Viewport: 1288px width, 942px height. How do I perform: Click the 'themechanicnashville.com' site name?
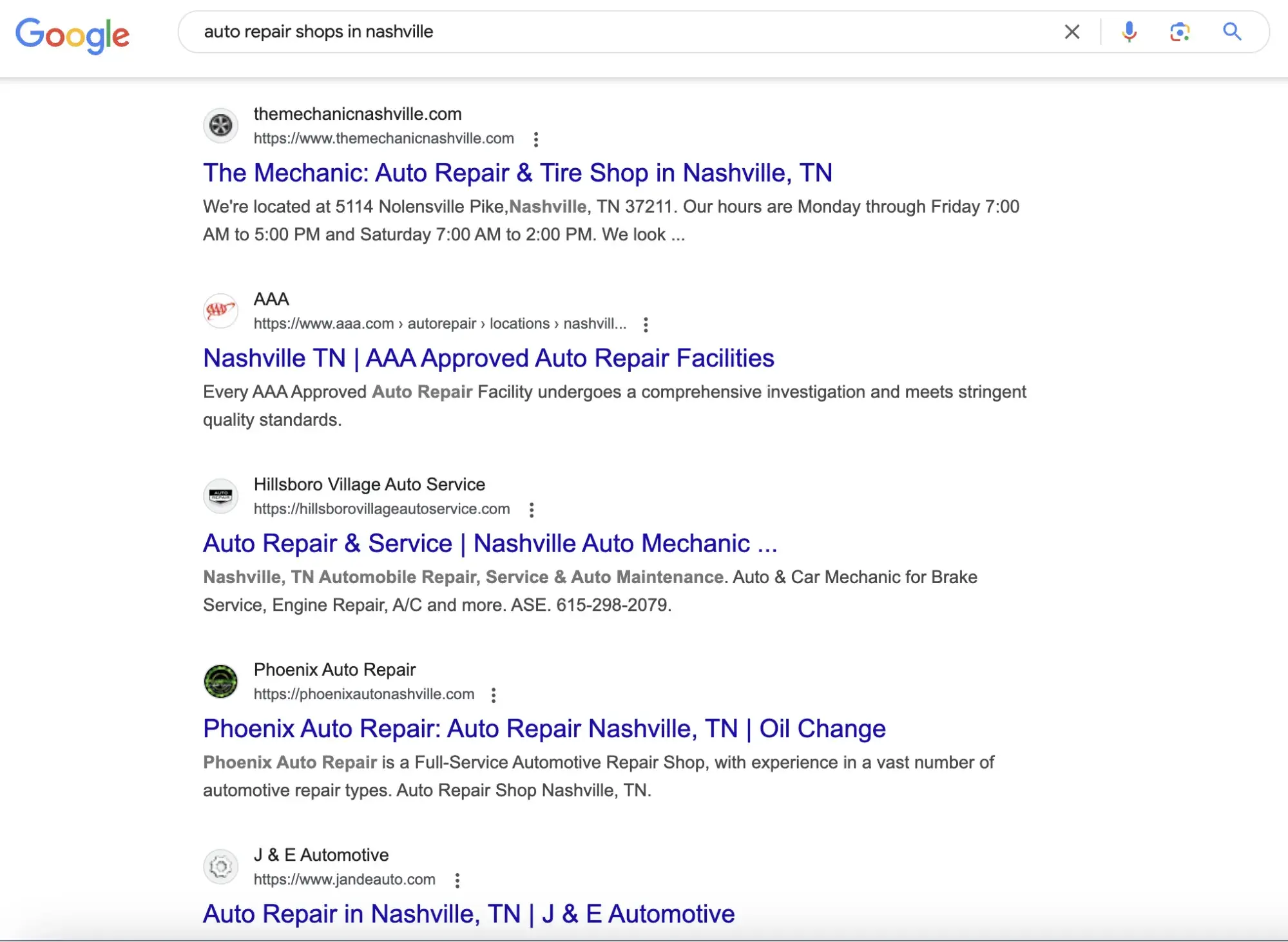pos(358,114)
